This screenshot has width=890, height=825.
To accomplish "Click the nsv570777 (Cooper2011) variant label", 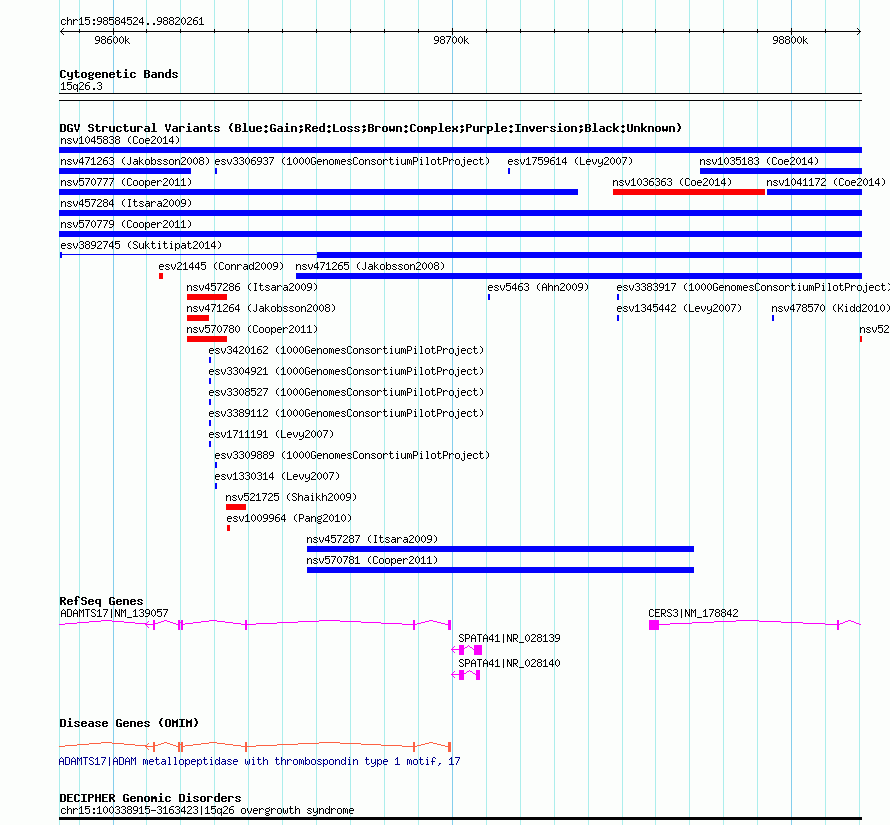I will coord(126,182).
